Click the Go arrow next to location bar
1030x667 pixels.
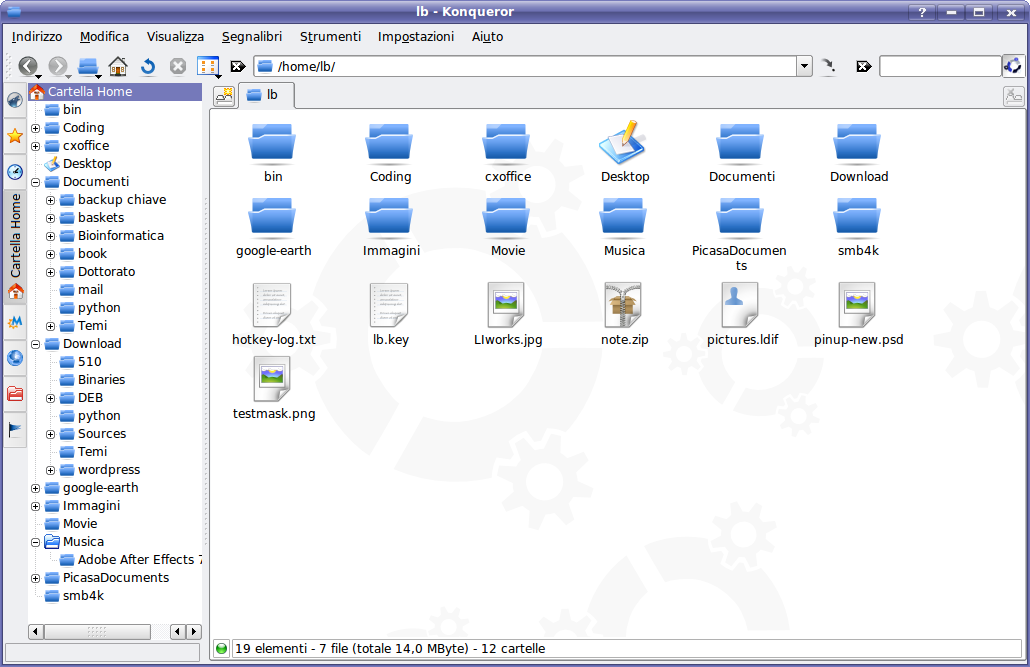pyautogui.click(x=828, y=67)
